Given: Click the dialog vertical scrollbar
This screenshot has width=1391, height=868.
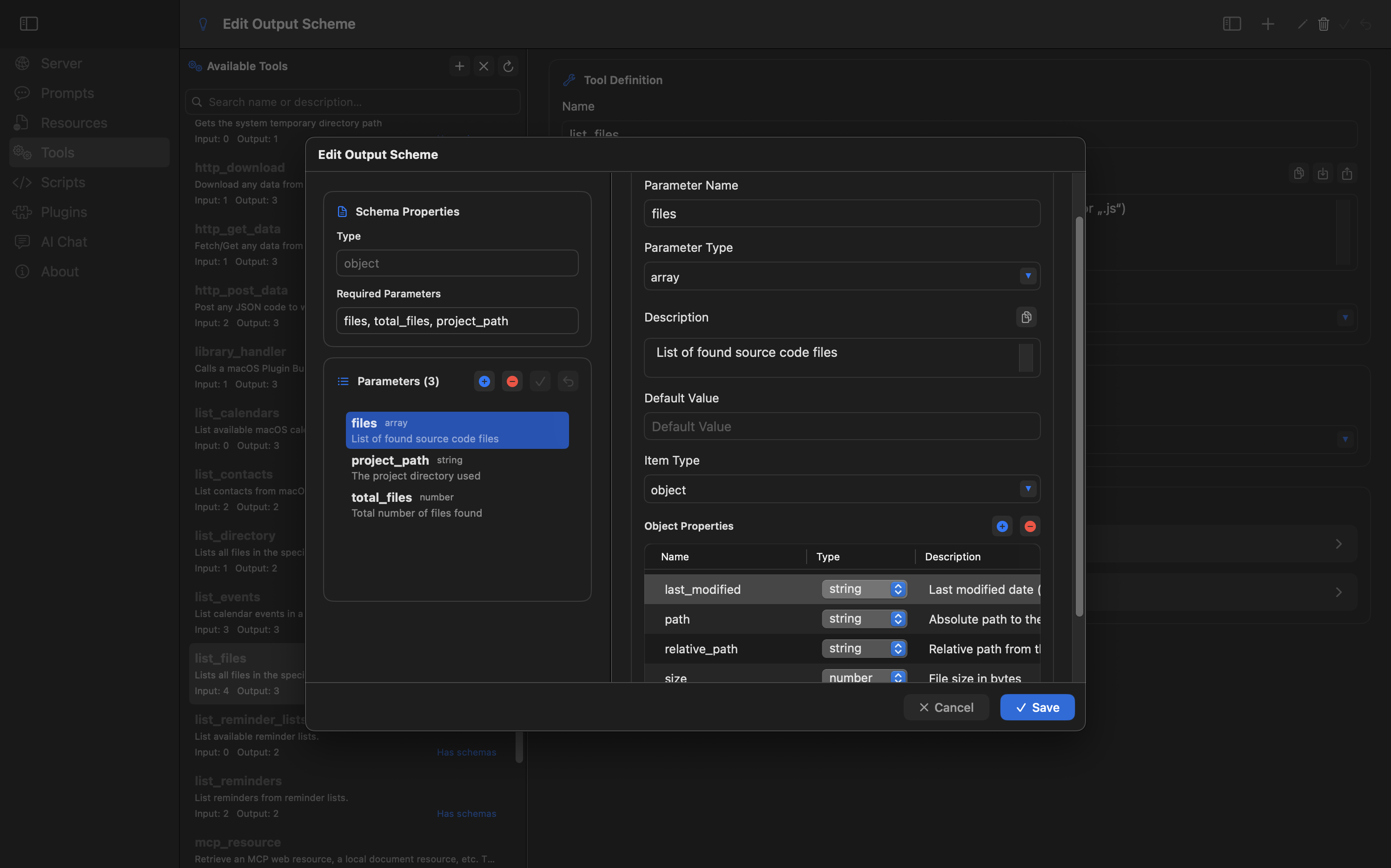Looking at the screenshot, I should [1079, 416].
